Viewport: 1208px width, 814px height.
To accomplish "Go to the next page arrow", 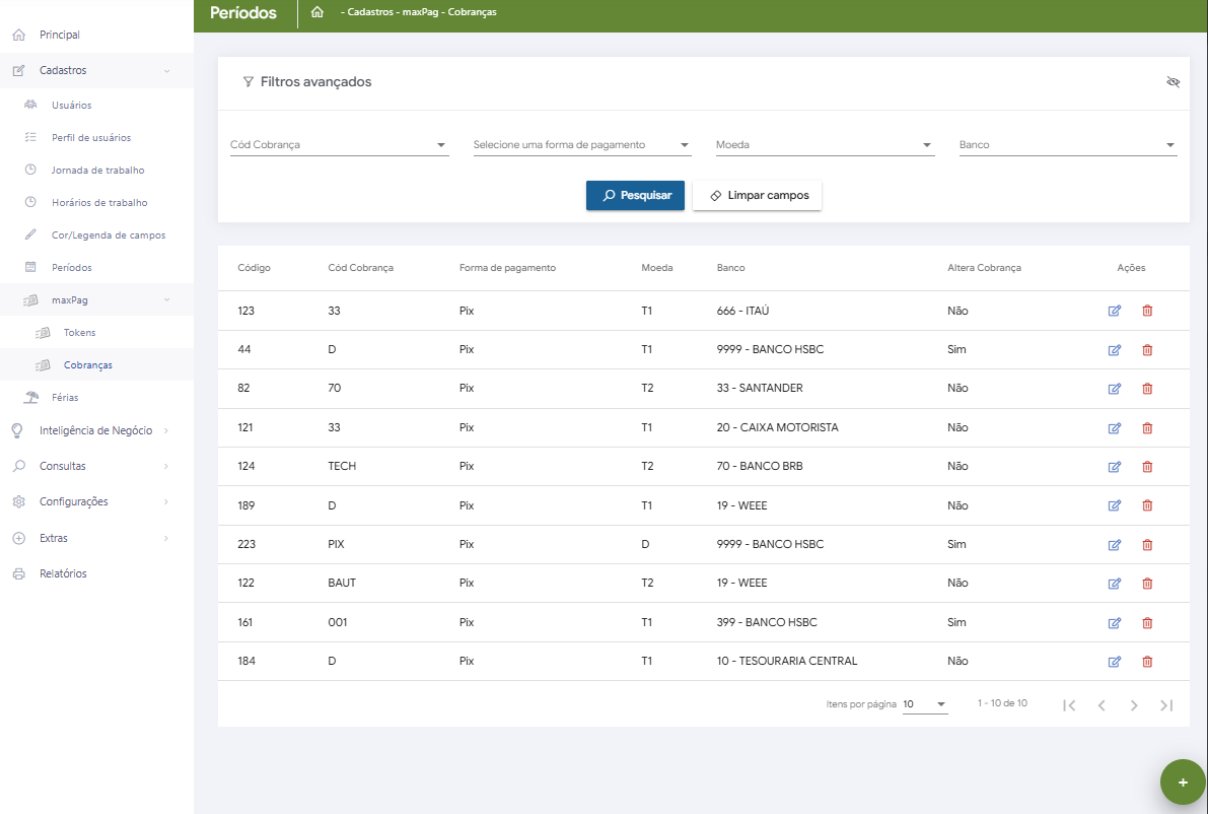I will click(x=1134, y=705).
